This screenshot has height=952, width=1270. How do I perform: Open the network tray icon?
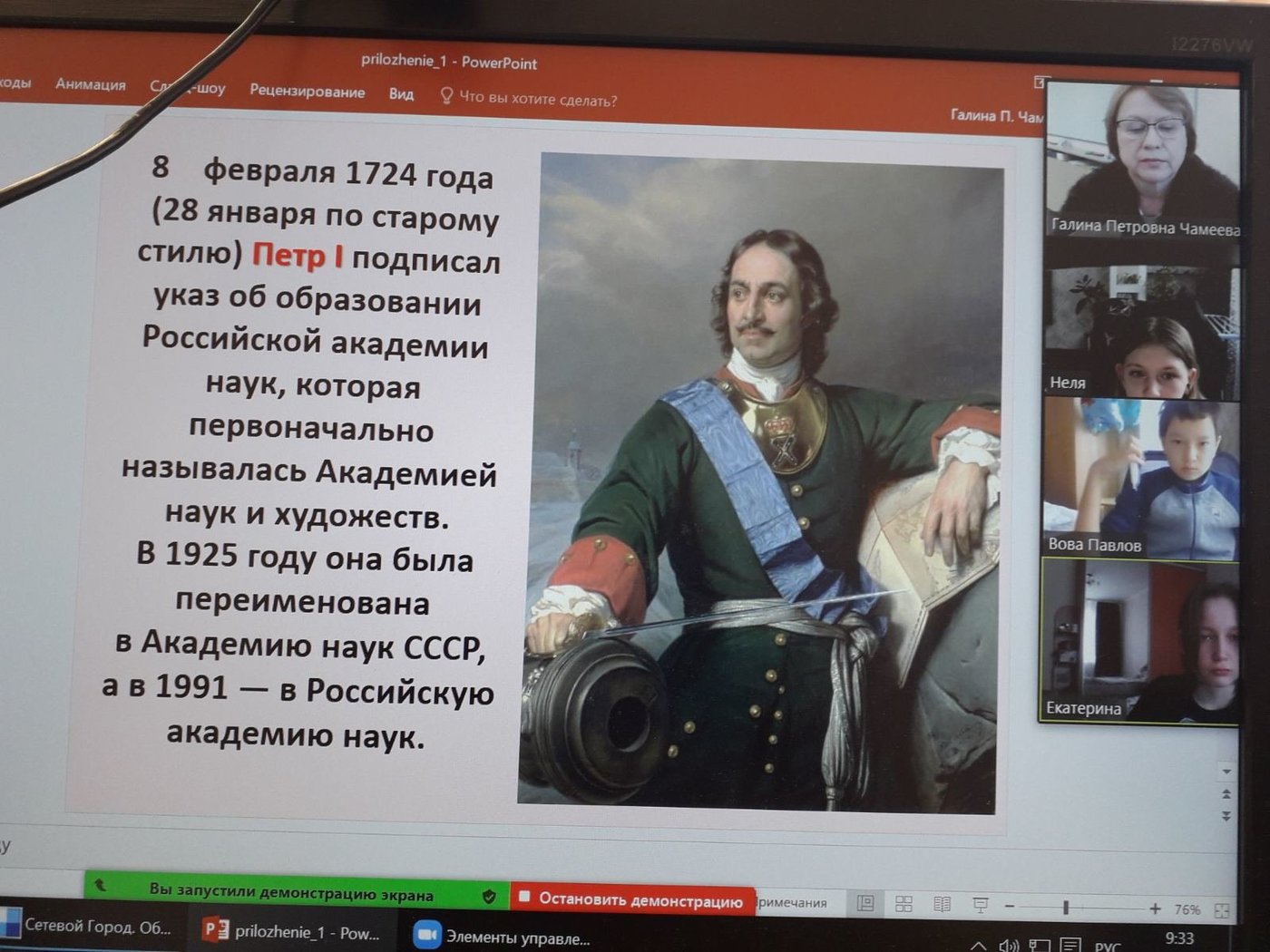(x=1040, y=946)
